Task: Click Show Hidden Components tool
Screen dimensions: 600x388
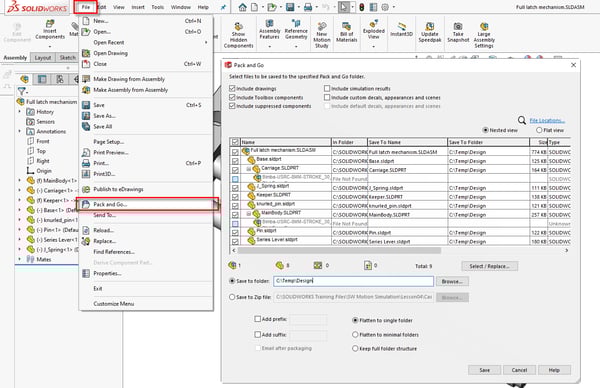Action: click(238, 34)
